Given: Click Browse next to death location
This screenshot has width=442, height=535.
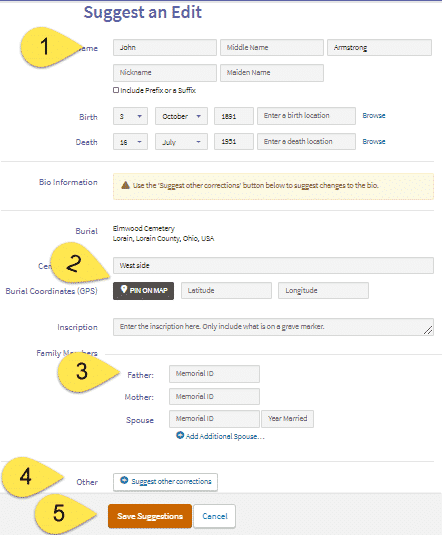Looking at the screenshot, I should 374,142.
